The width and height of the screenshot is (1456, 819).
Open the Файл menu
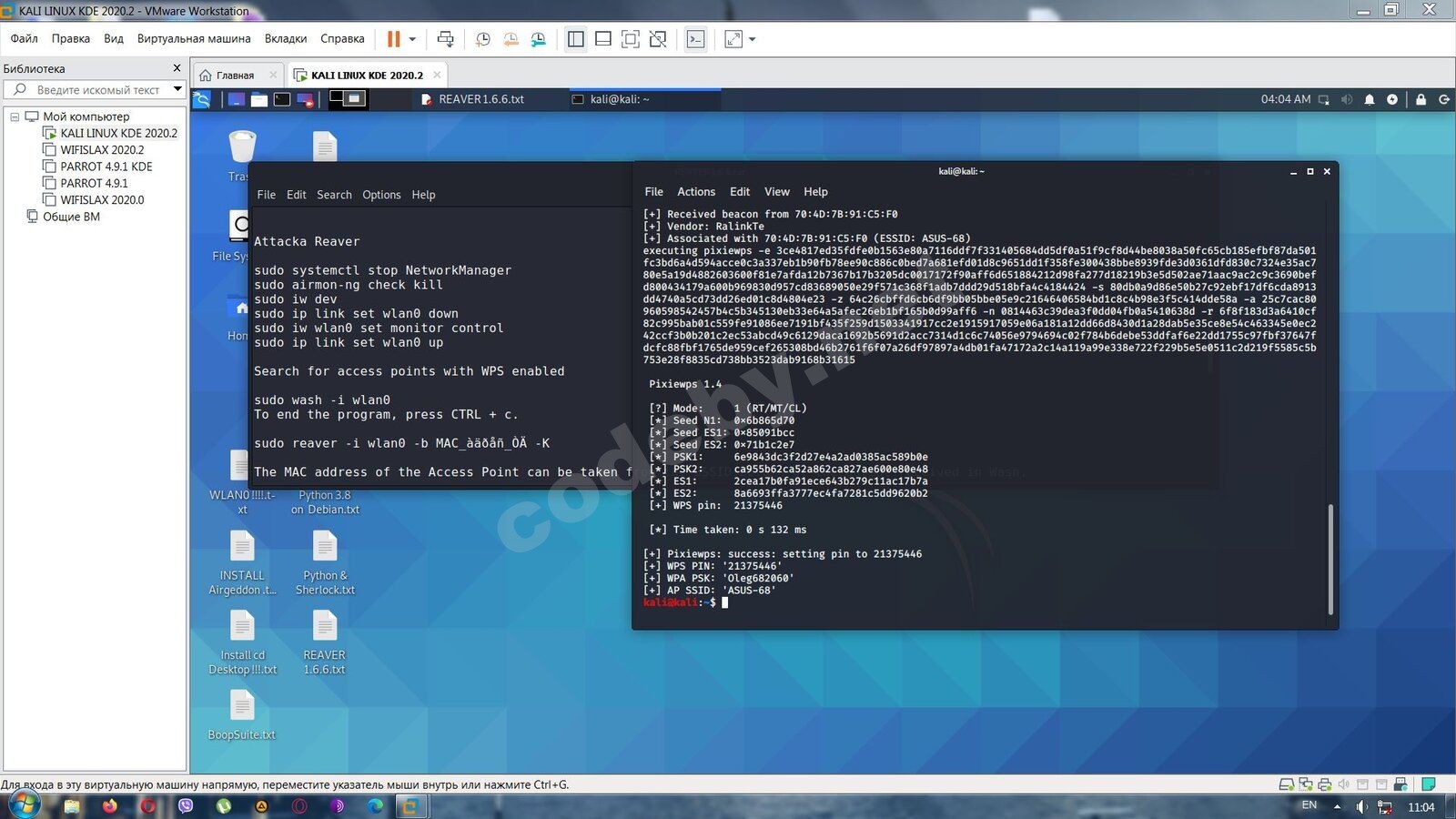click(x=25, y=38)
